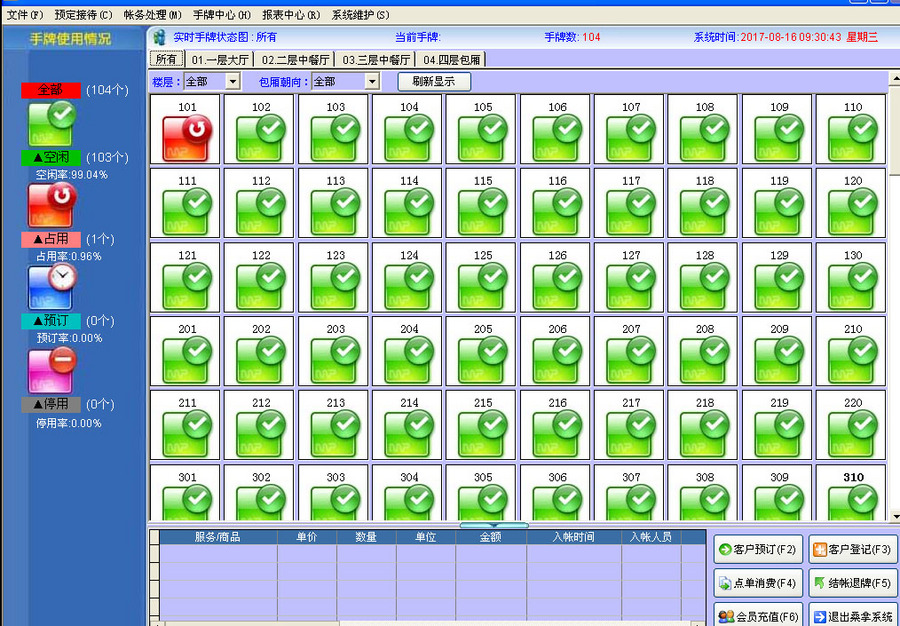Select wristband 215 icon

tap(483, 434)
